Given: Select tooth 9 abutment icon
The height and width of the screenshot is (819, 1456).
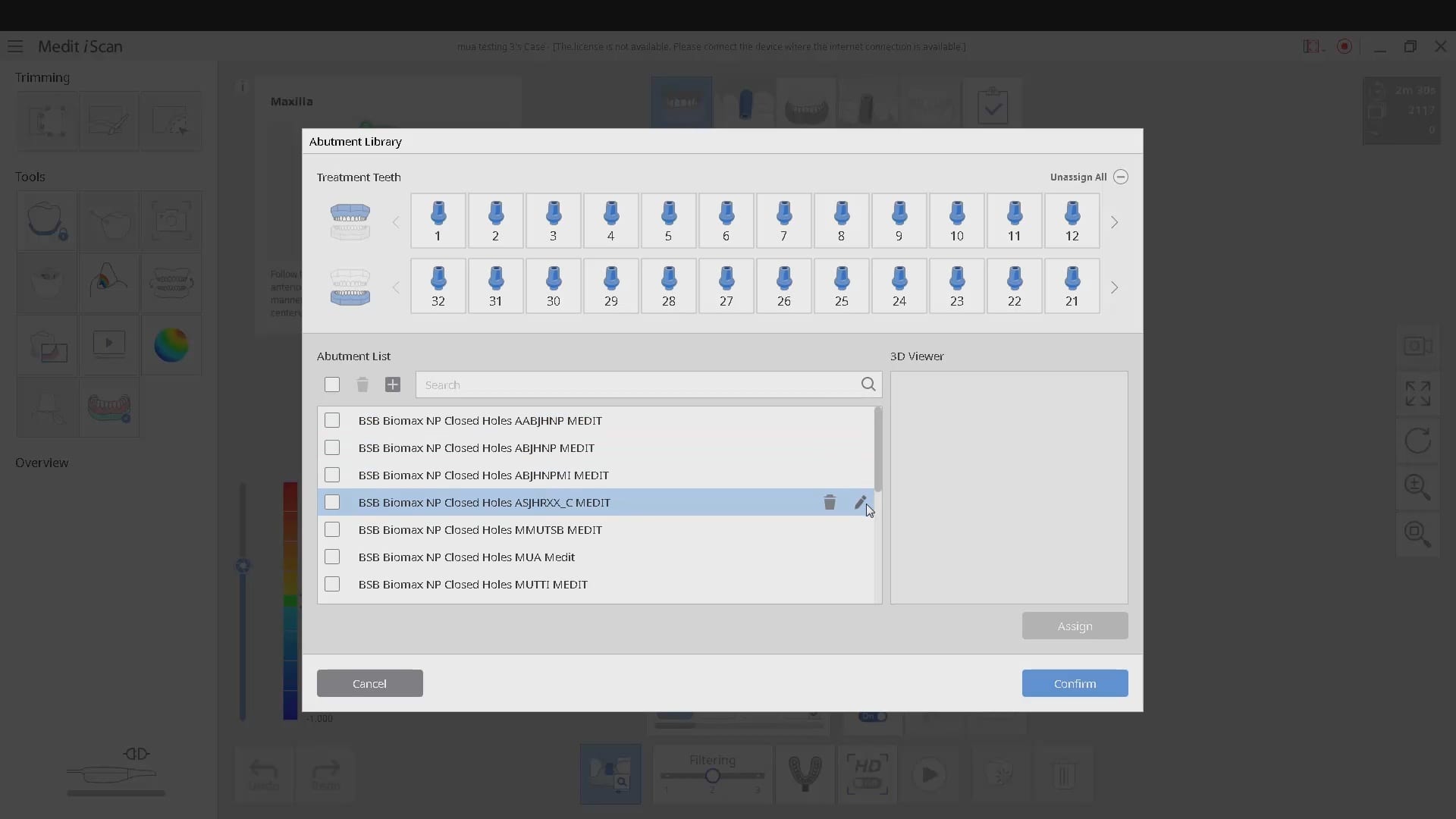Looking at the screenshot, I should point(899,221).
